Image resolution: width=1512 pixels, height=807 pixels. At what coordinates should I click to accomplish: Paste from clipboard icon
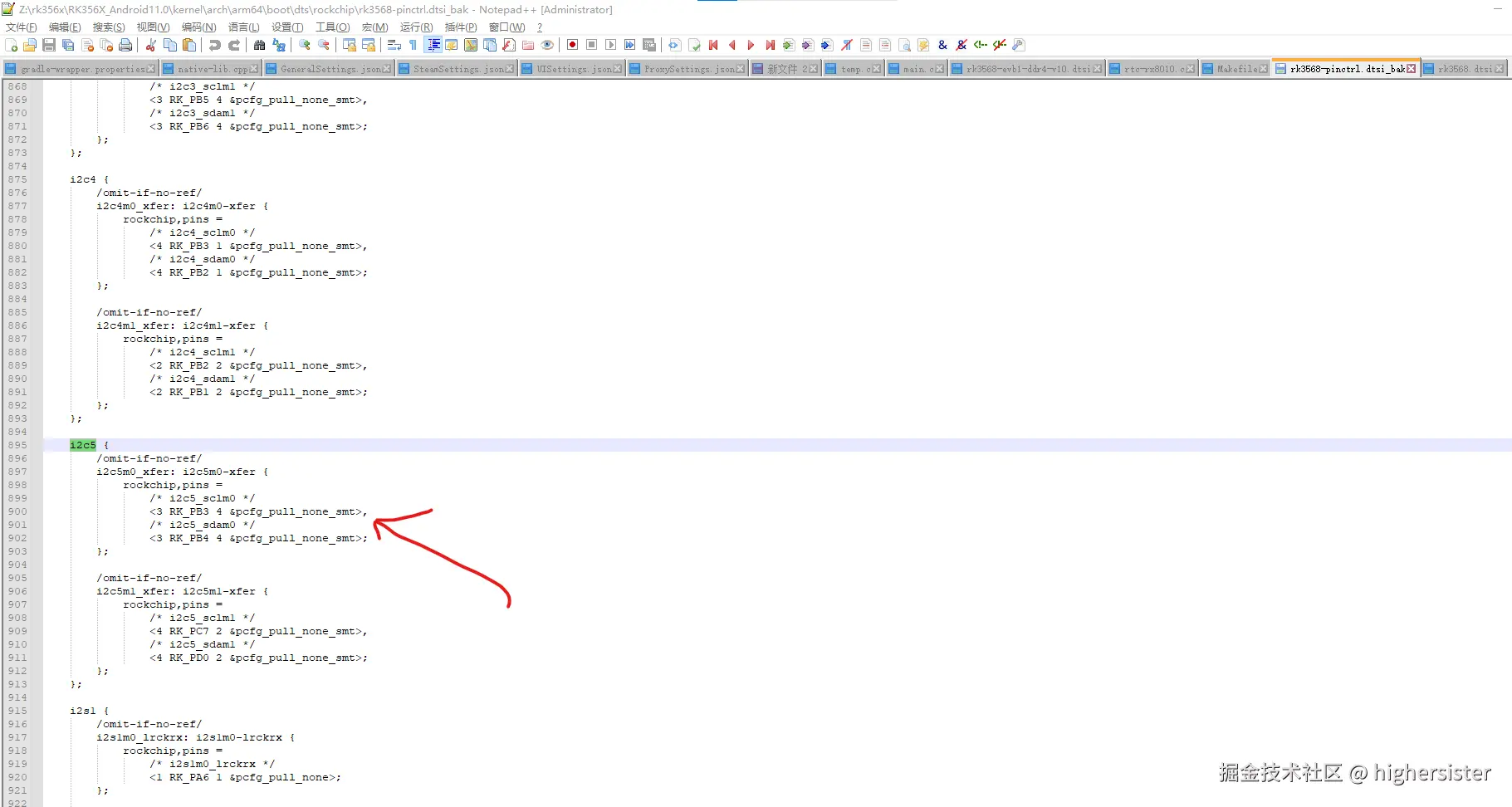pos(189,45)
